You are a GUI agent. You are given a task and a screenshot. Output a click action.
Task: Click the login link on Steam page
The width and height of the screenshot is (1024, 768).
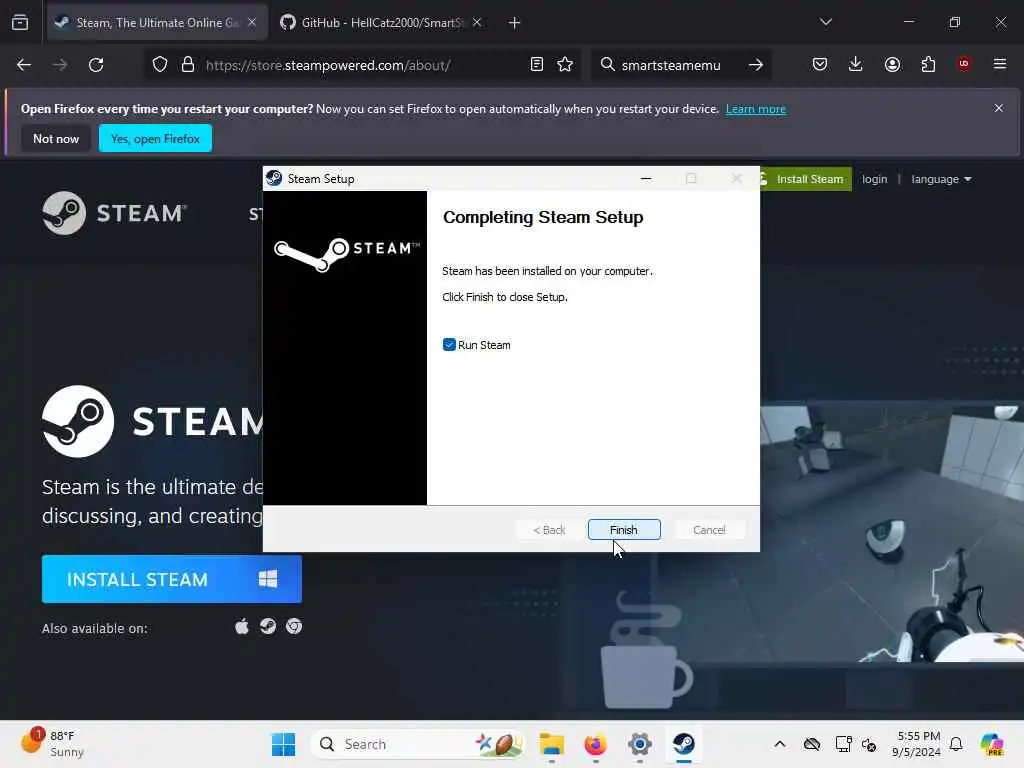(874, 179)
